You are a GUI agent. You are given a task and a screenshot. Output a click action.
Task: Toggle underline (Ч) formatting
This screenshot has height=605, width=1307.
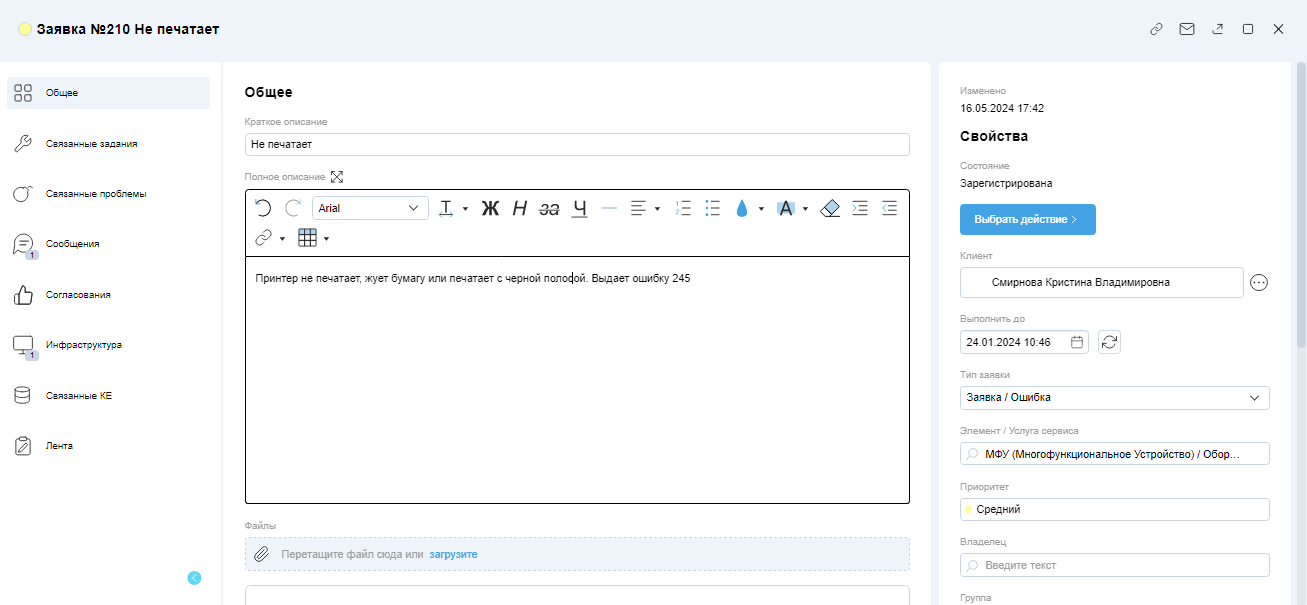click(579, 208)
